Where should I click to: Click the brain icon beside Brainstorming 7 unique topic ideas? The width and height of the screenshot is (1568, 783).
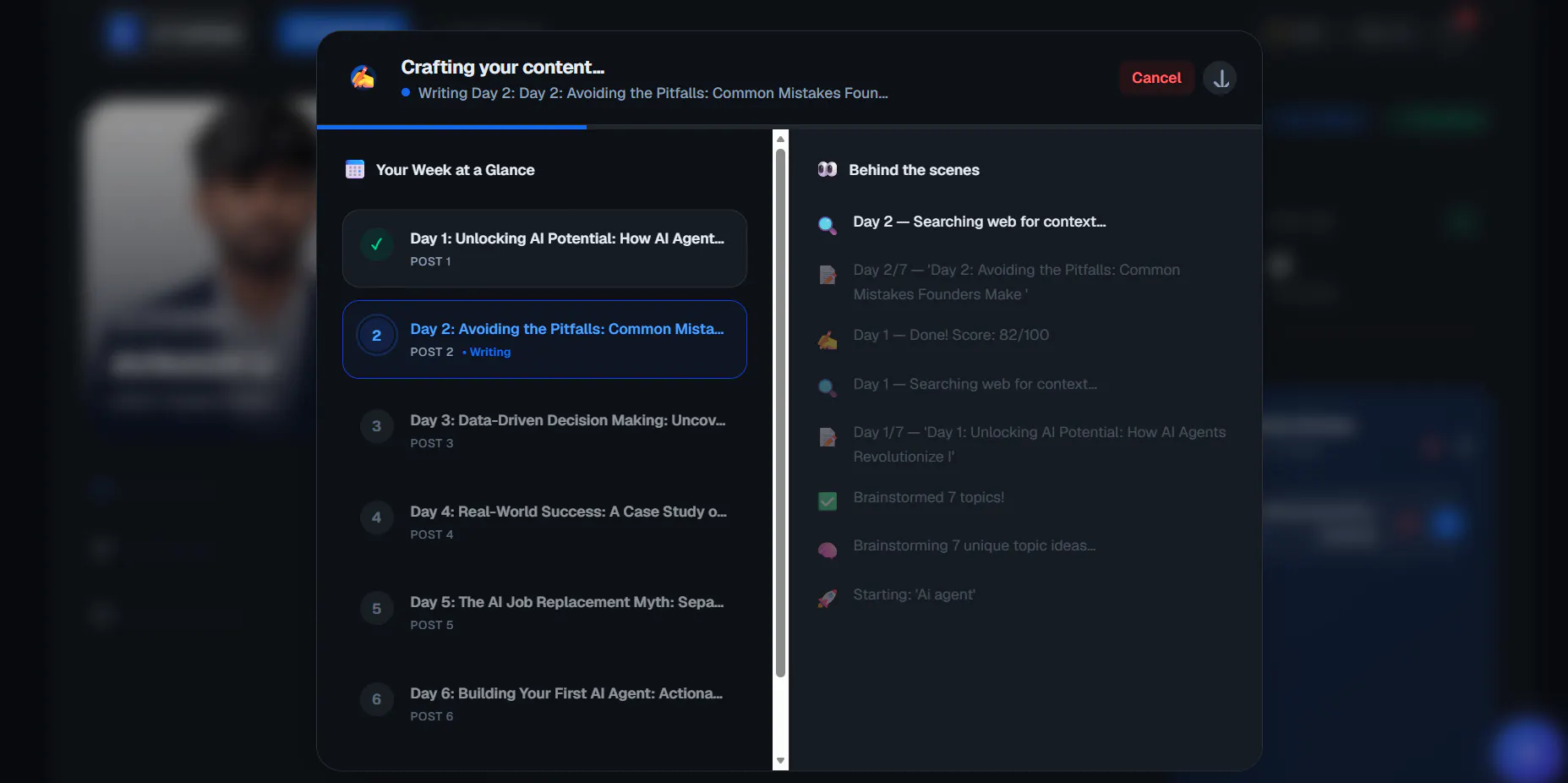828,550
